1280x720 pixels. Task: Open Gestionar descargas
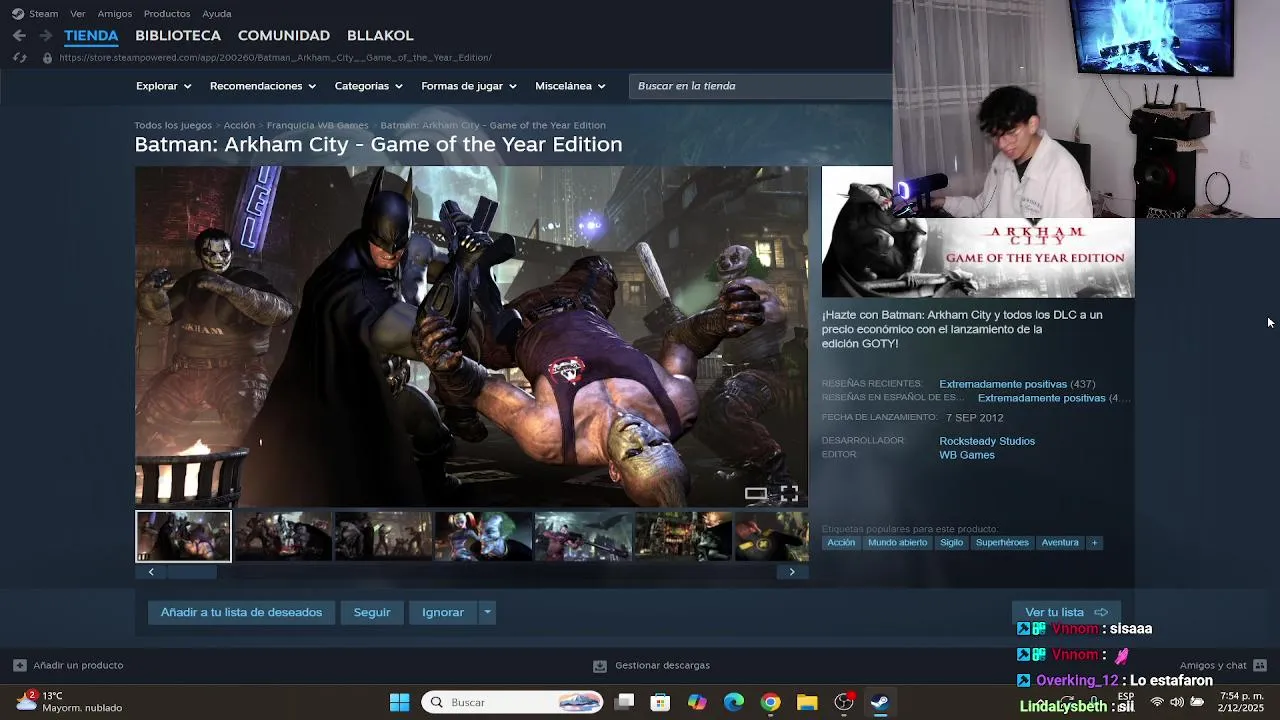tap(651, 665)
